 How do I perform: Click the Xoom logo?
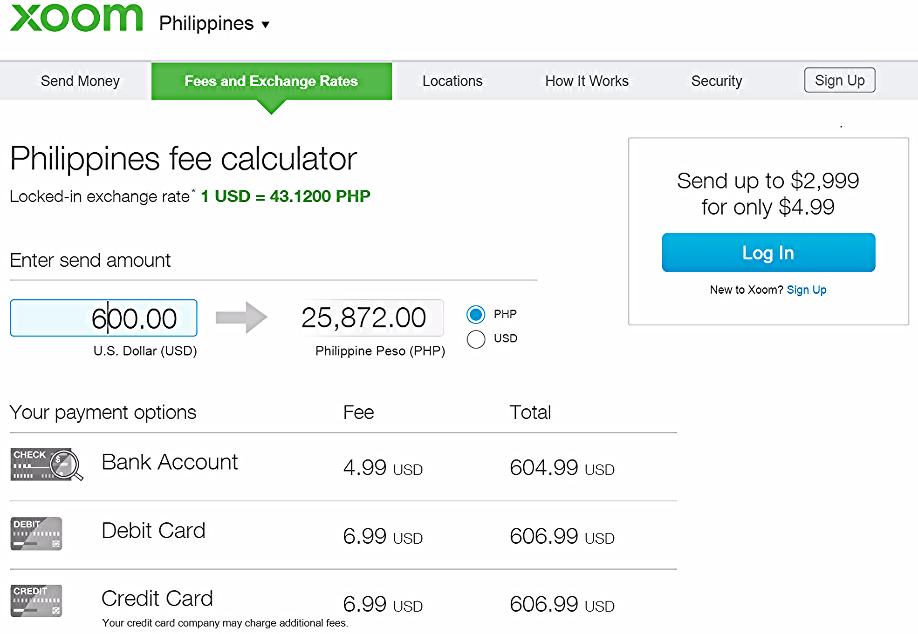click(x=76, y=17)
